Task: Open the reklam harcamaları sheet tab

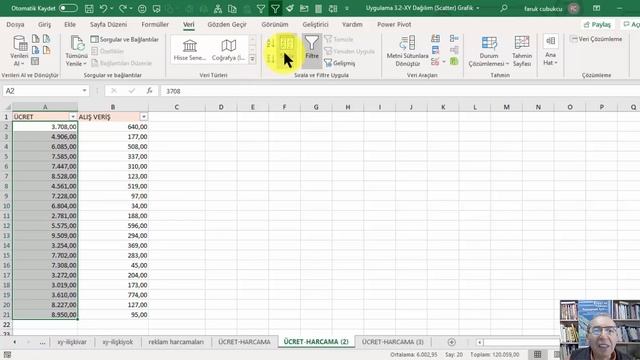Action: pyautogui.click(x=176, y=342)
